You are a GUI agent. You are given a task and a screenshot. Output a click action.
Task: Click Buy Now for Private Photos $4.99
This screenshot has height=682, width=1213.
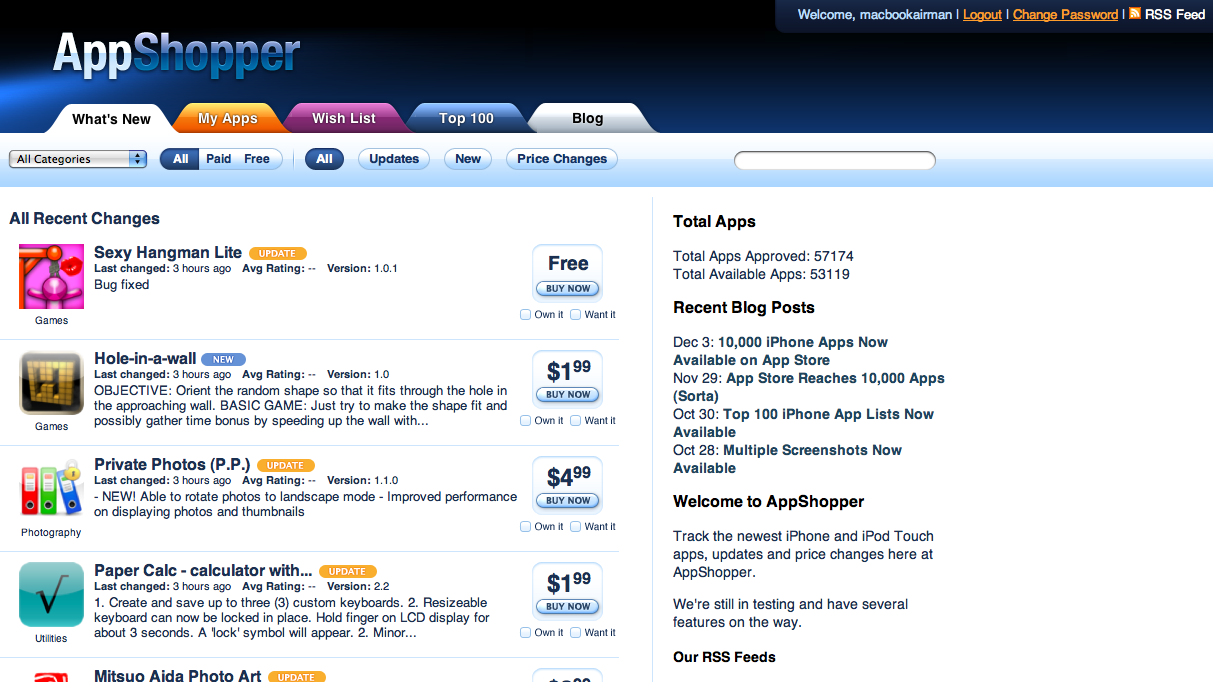pyautogui.click(x=568, y=500)
